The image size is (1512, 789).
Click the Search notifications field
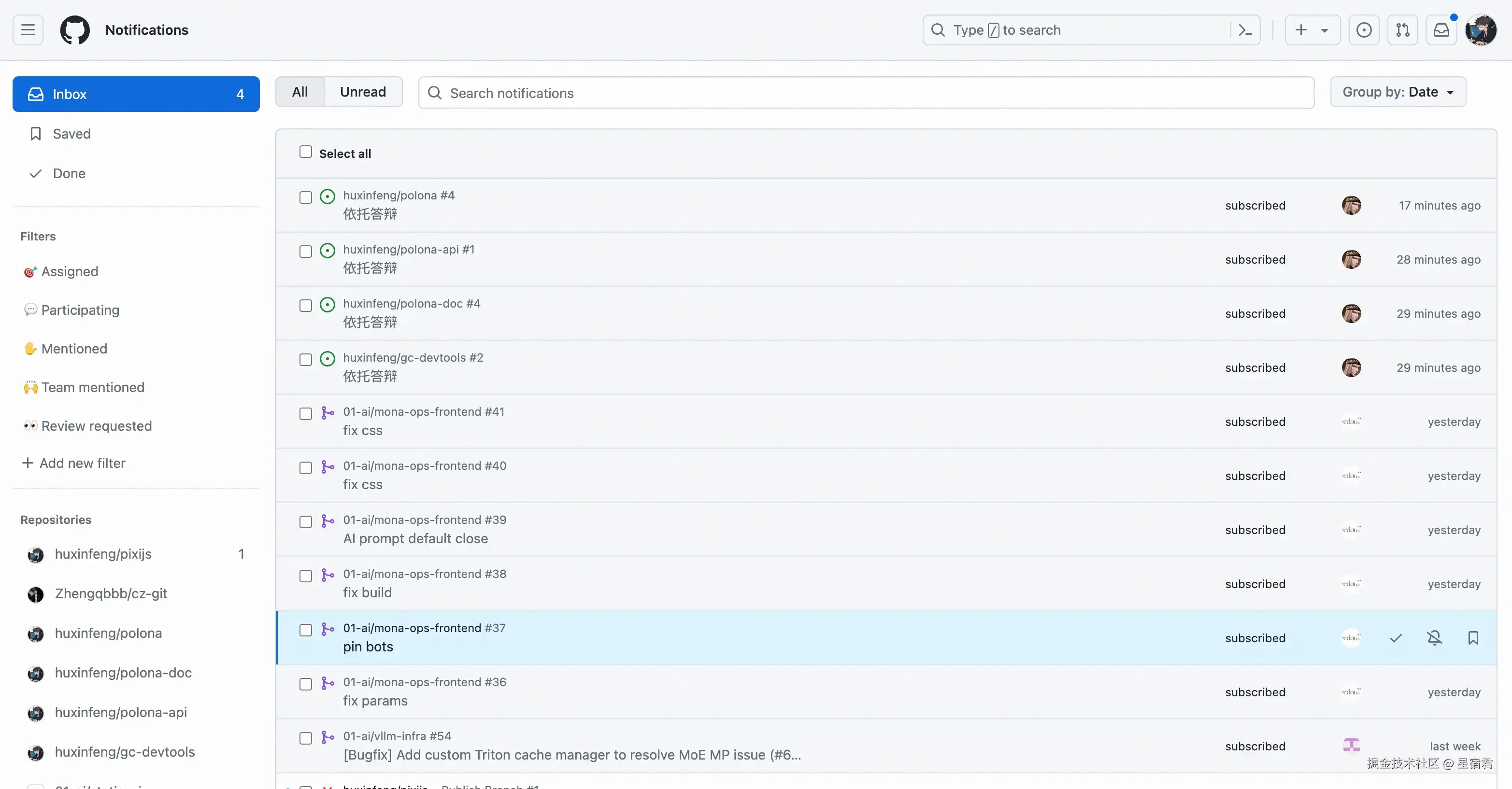tap(866, 93)
